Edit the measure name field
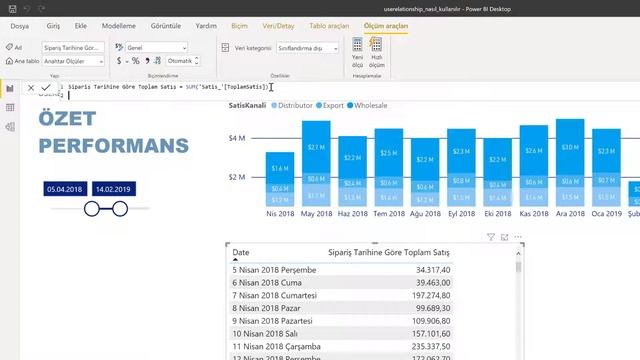This screenshot has width=640, height=360. [x=73, y=48]
